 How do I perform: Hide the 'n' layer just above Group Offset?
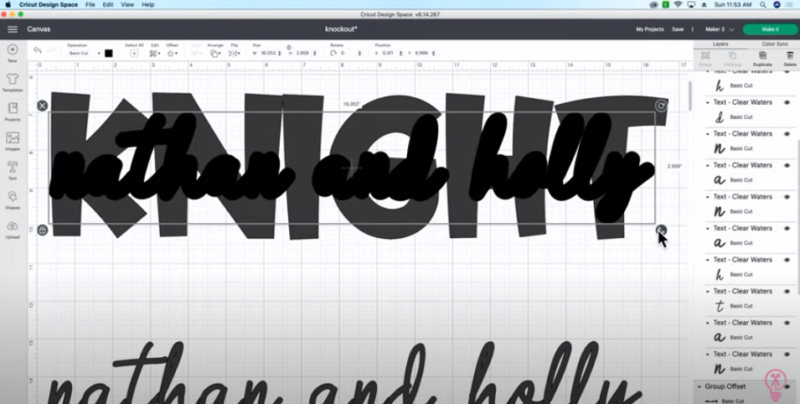(787, 354)
